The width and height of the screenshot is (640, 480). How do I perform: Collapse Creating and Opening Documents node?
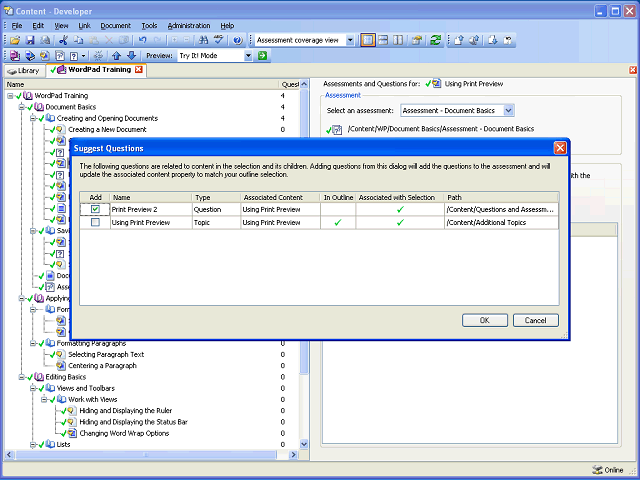(x=33, y=118)
